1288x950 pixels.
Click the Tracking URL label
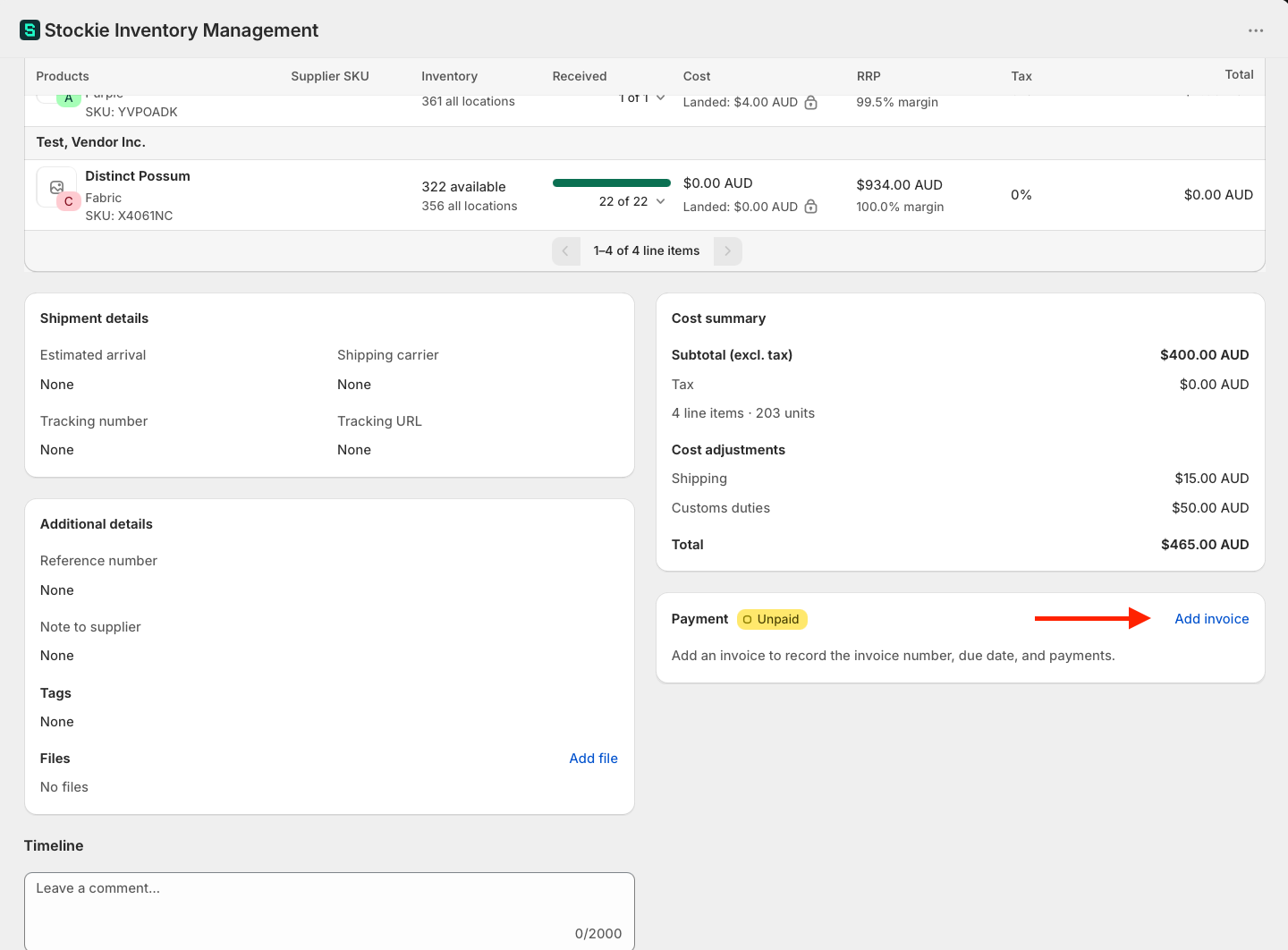[379, 421]
